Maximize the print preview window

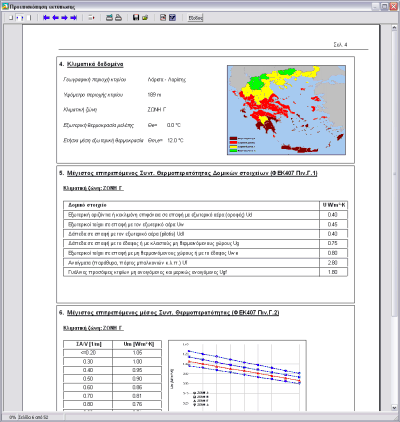pos(384,6)
